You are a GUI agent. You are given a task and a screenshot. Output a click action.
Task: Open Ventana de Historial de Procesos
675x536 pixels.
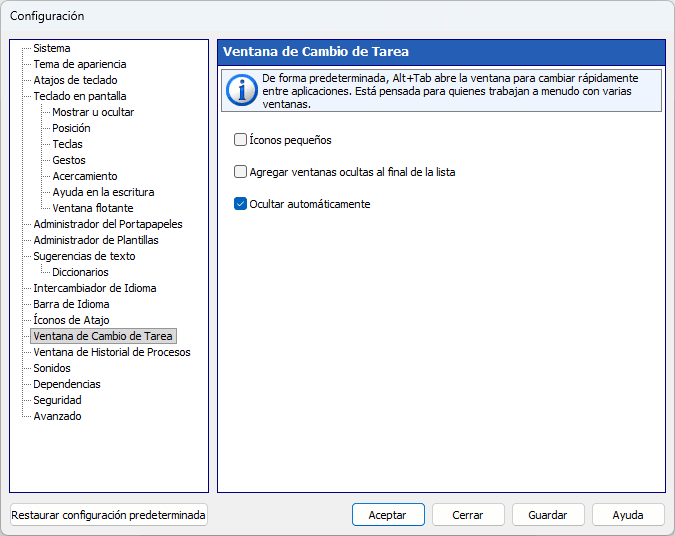112,352
